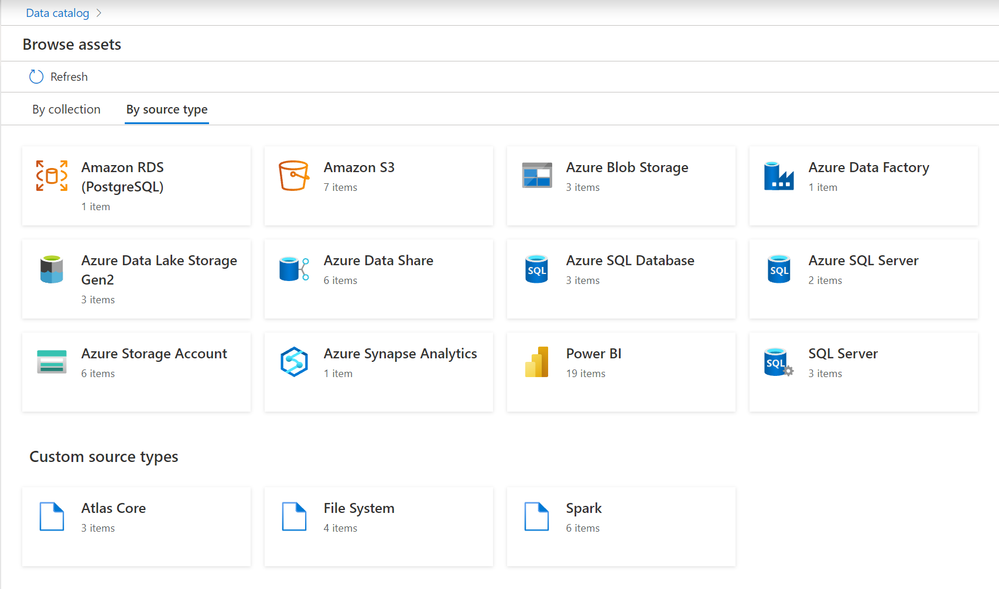Viewport: 999px width, 589px height.
Task: Open the Spark title
Action: click(x=584, y=508)
